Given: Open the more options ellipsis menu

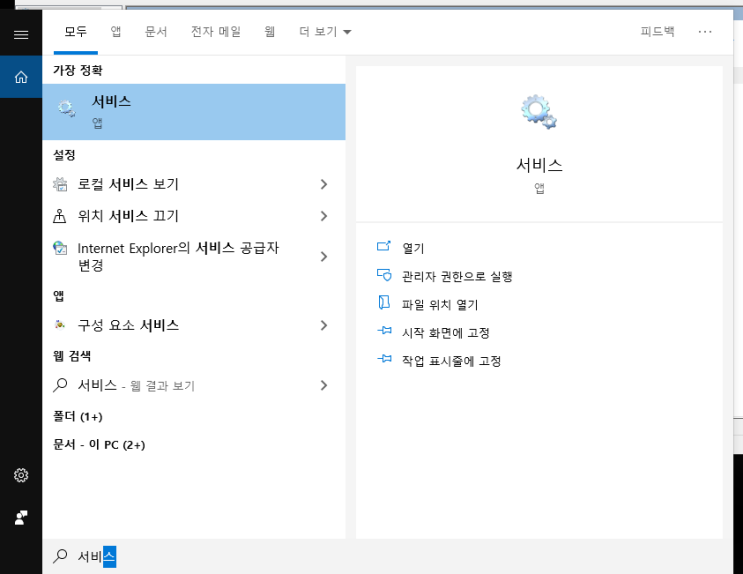Looking at the screenshot, I should pyautogui.click(x=705, y=32).
